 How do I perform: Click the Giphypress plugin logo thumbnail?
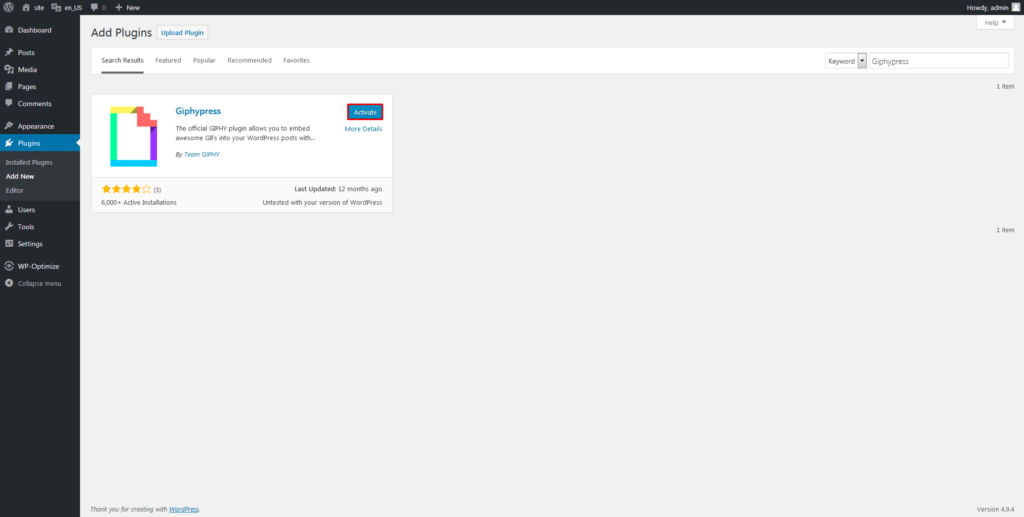[134, 136]
